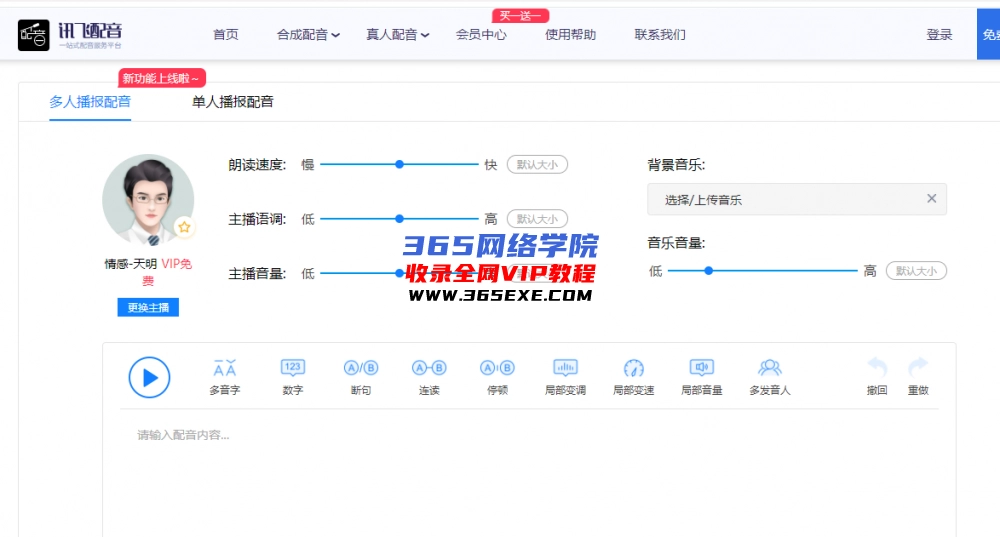
Task: Open the 局部变调 local pitch tool
Action: coord(565,368)
